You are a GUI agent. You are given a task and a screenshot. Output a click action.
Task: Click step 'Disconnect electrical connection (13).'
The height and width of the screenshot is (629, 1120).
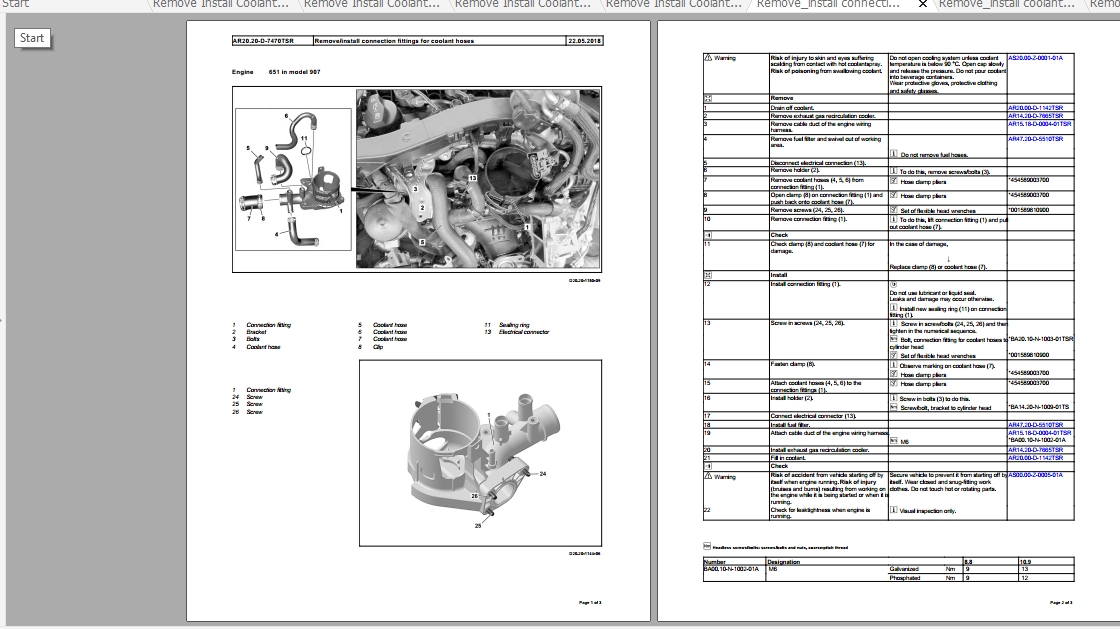pos(818,163)
